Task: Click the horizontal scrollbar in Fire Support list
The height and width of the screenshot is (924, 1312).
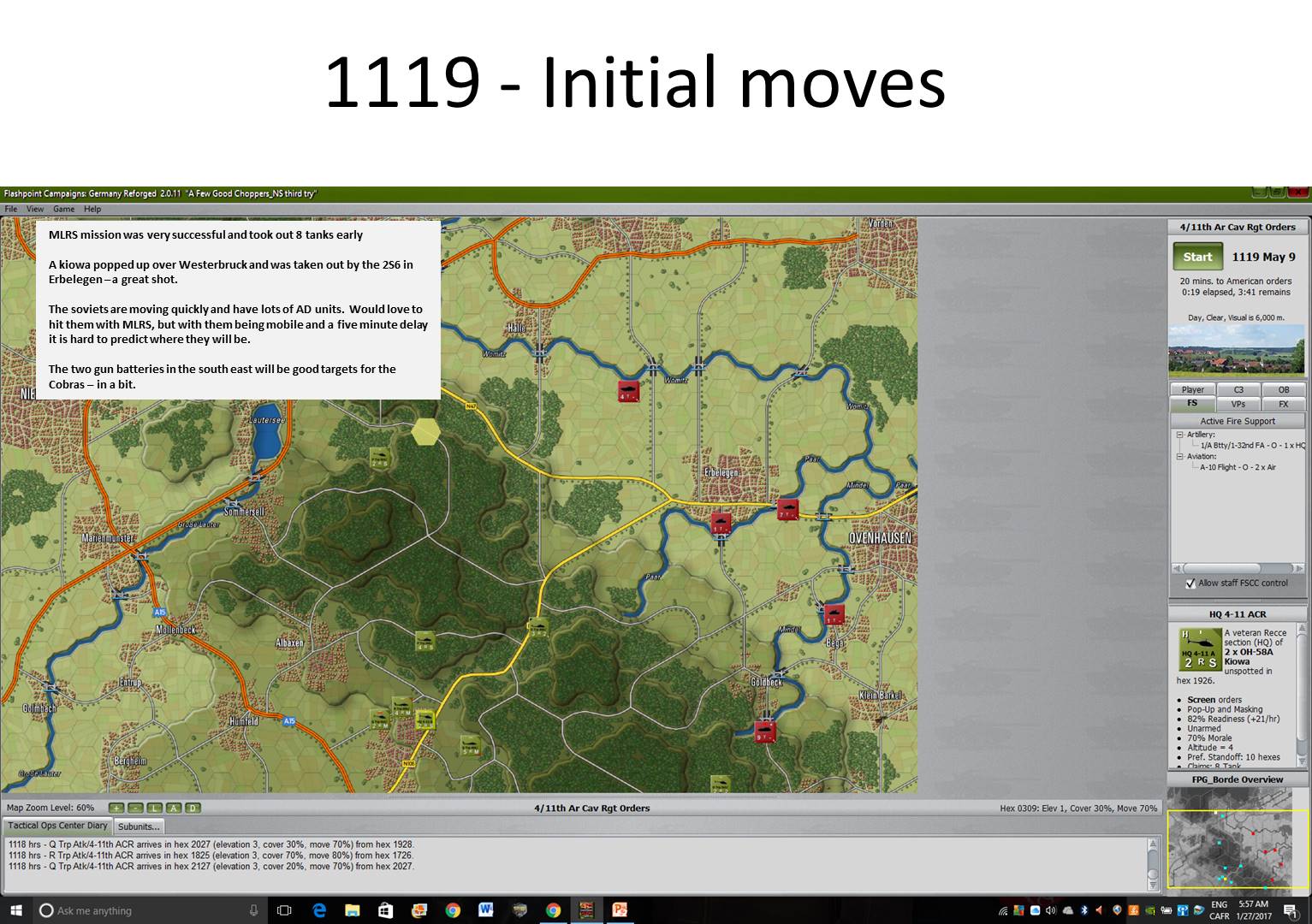Action: coord(1238,568)
